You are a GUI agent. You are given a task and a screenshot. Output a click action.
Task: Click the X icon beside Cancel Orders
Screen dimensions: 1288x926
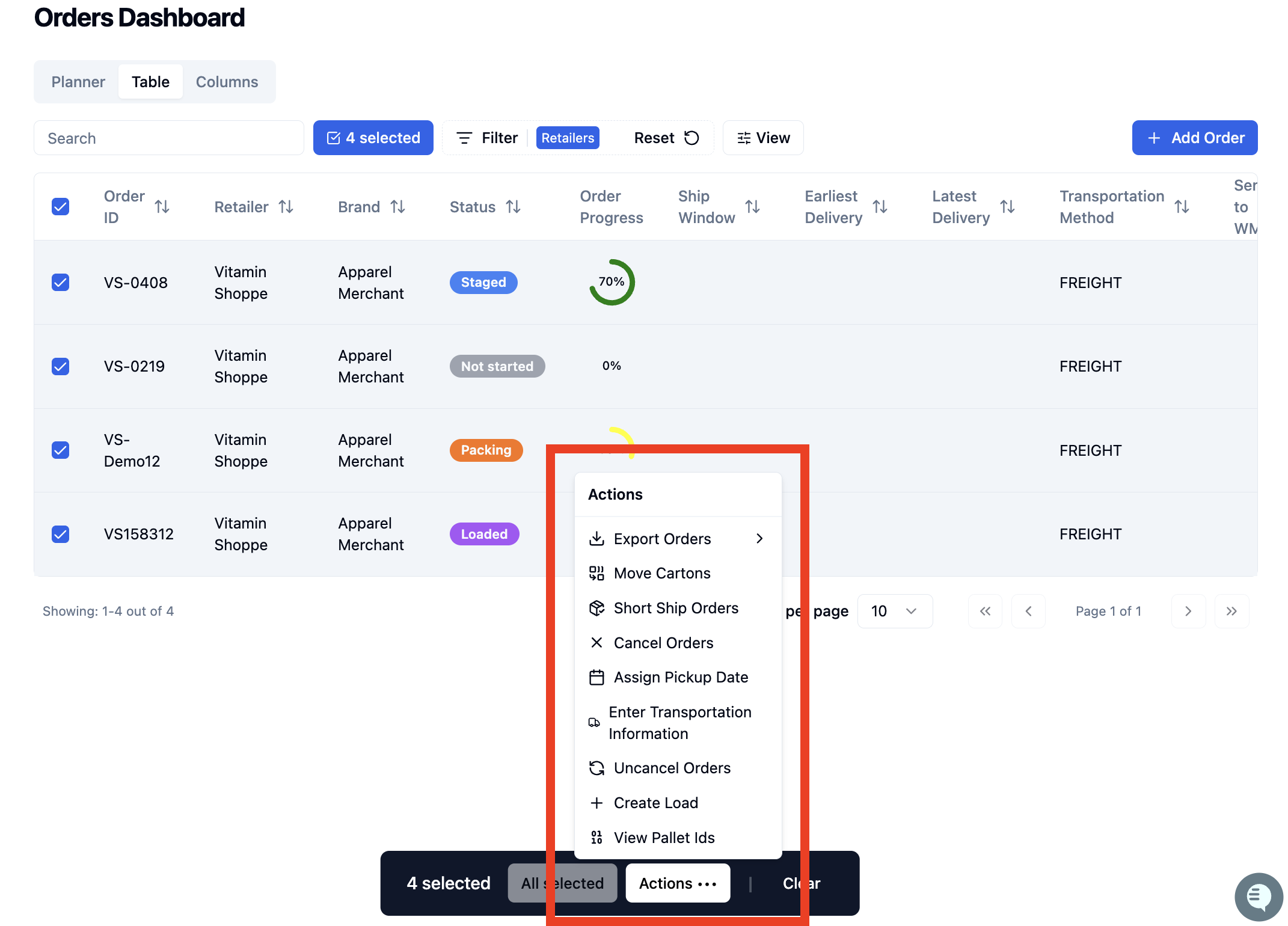tap(596, 643)
